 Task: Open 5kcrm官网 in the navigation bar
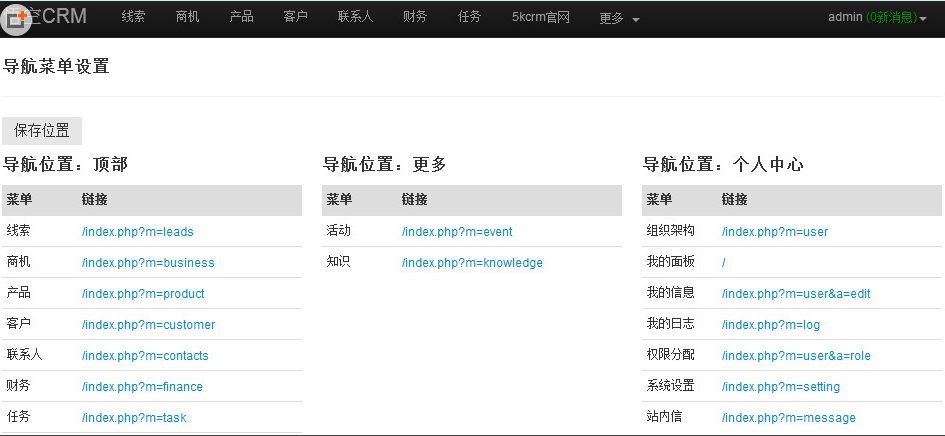[x=540, y=17]
